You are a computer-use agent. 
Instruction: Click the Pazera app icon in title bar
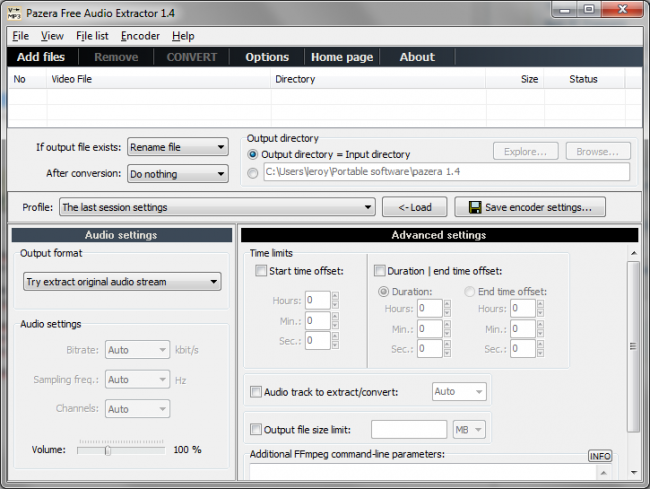point(14,13)
